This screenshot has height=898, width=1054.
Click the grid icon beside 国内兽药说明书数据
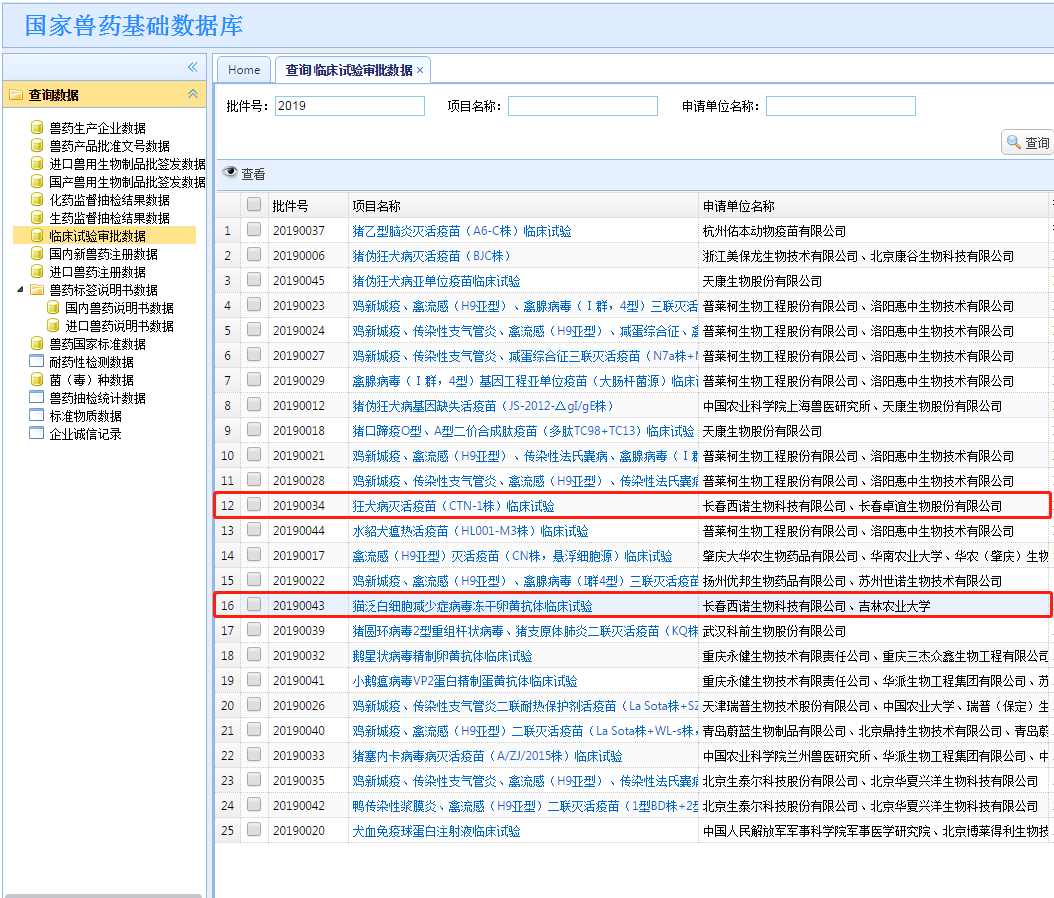point(54,308)
